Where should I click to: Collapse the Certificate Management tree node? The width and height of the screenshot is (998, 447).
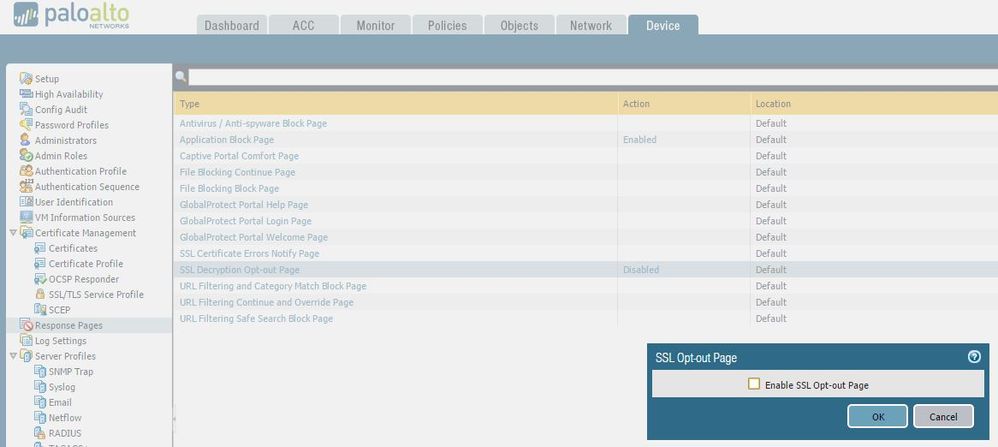click(13, 233)
